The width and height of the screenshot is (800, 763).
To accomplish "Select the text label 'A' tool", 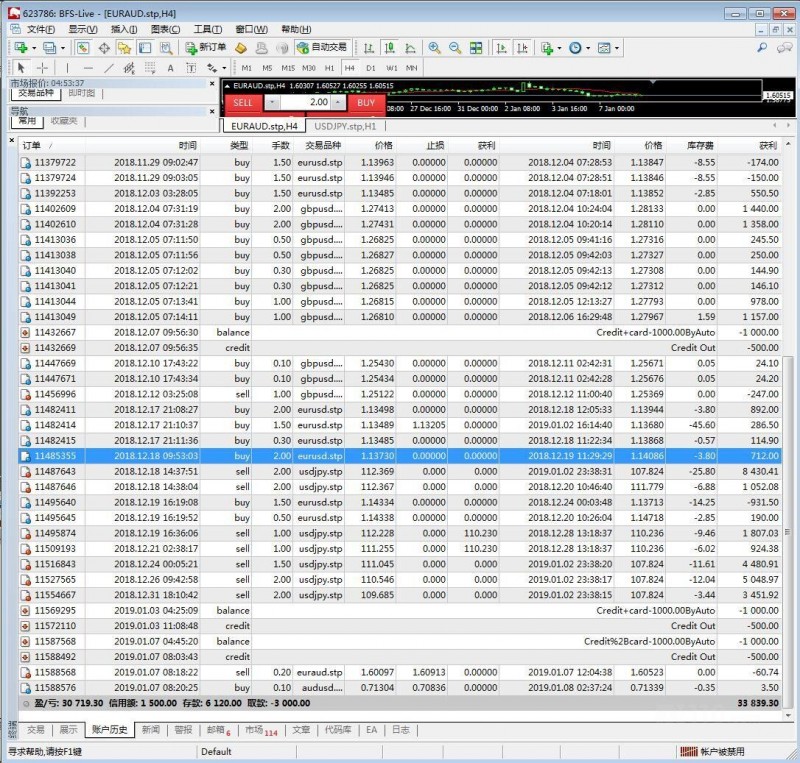I will pyautogui.click(x=170, y=68).
